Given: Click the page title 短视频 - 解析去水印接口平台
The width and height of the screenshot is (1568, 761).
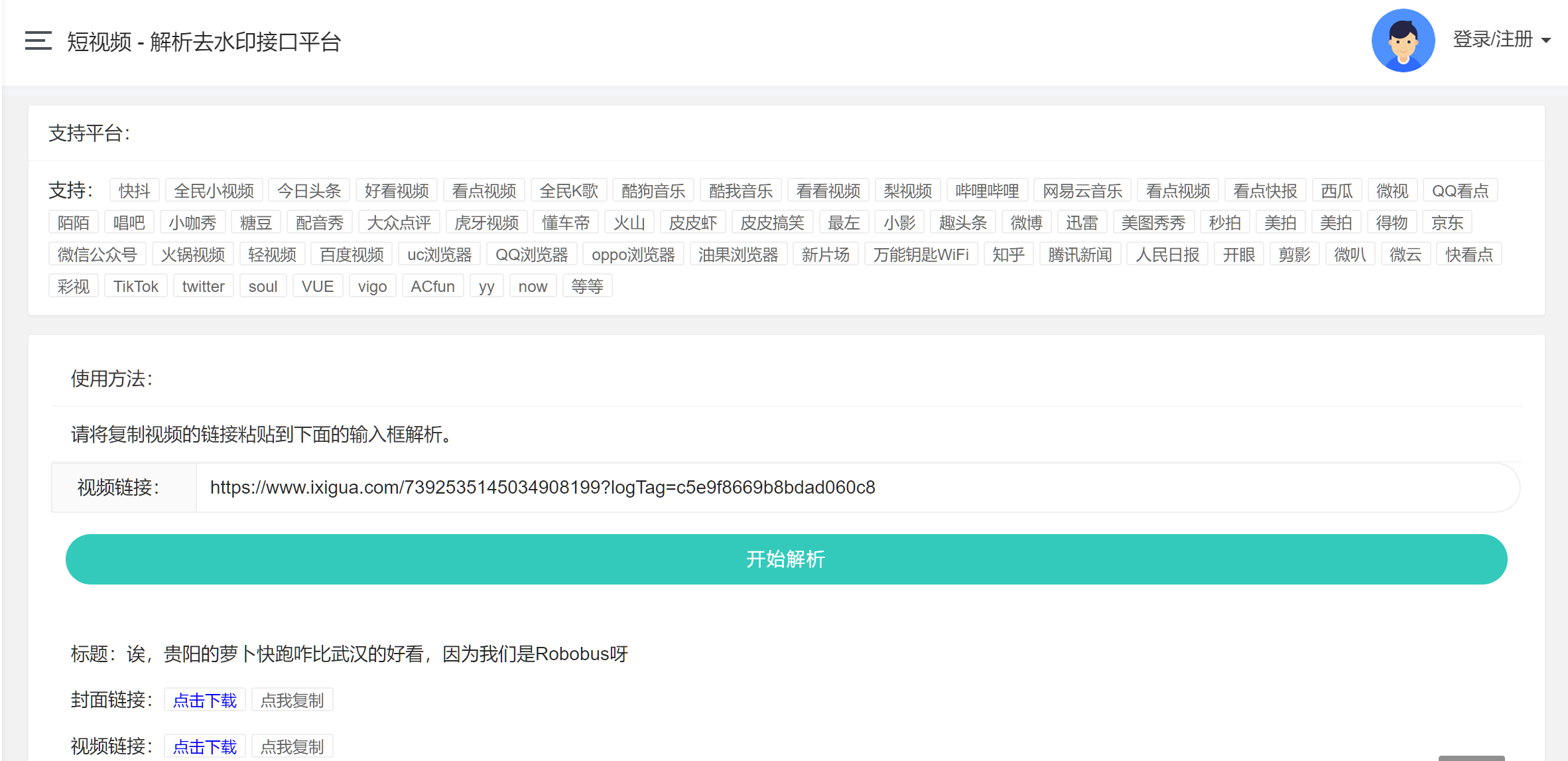Looking at the screenshot, I should pos(204,41).
